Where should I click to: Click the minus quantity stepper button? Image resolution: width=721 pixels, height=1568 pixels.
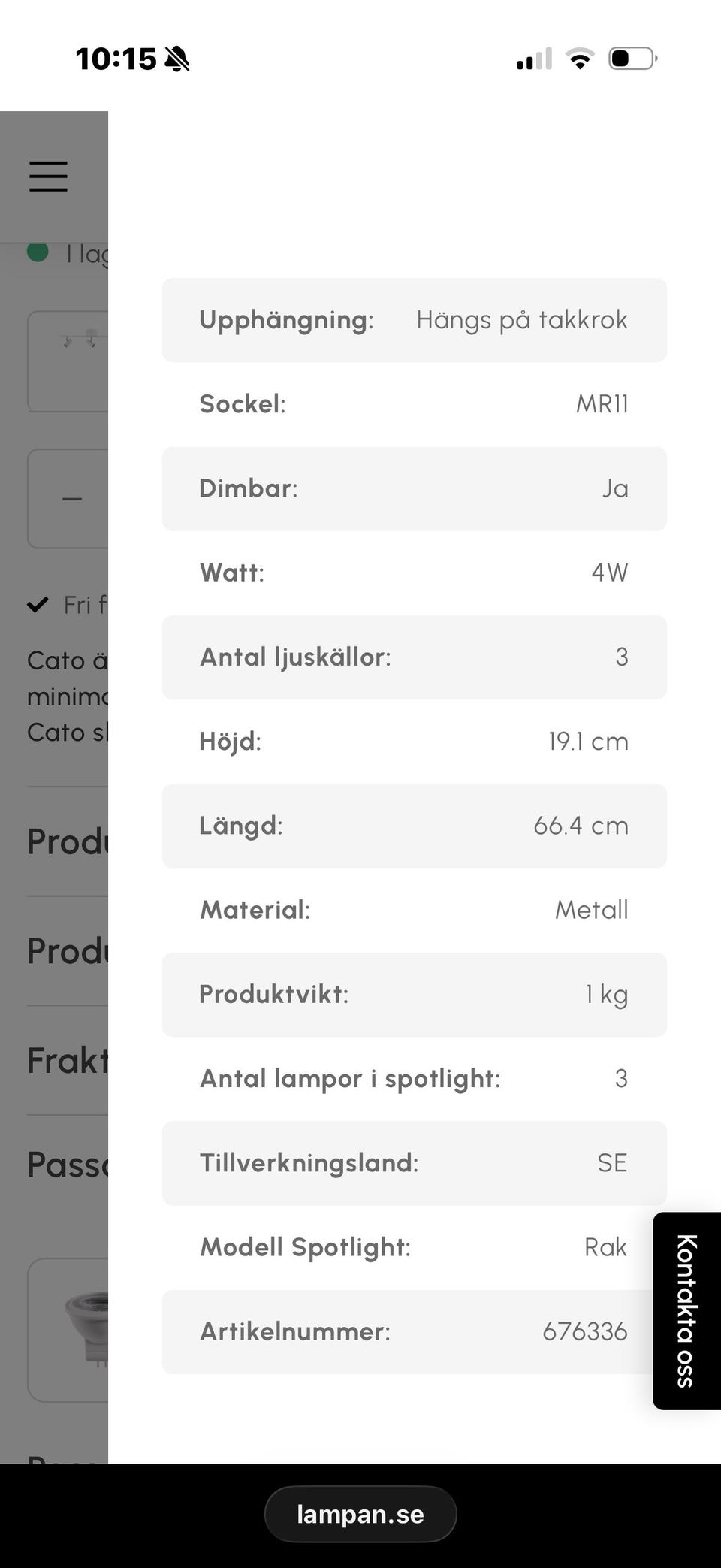click(71, 499)
